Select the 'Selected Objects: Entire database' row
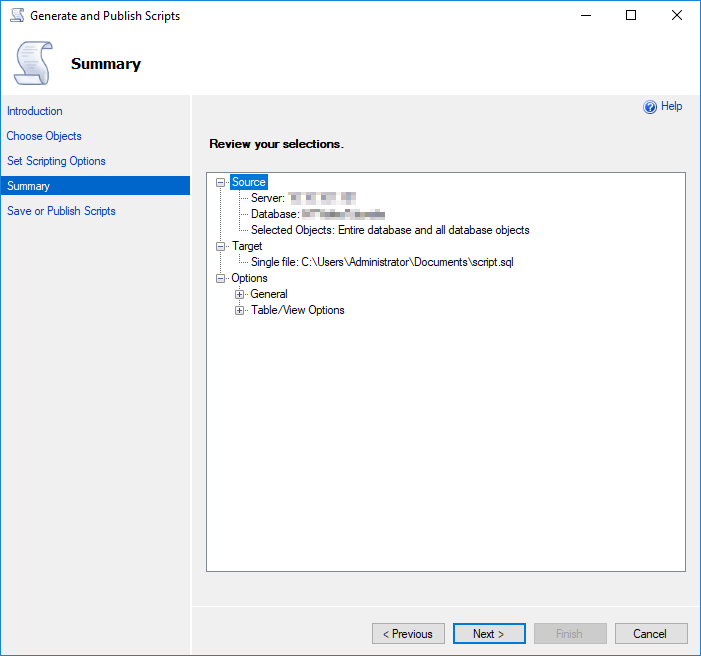Image resolution: width=701 pixels, height=656 pixels. tap(390, 230)
